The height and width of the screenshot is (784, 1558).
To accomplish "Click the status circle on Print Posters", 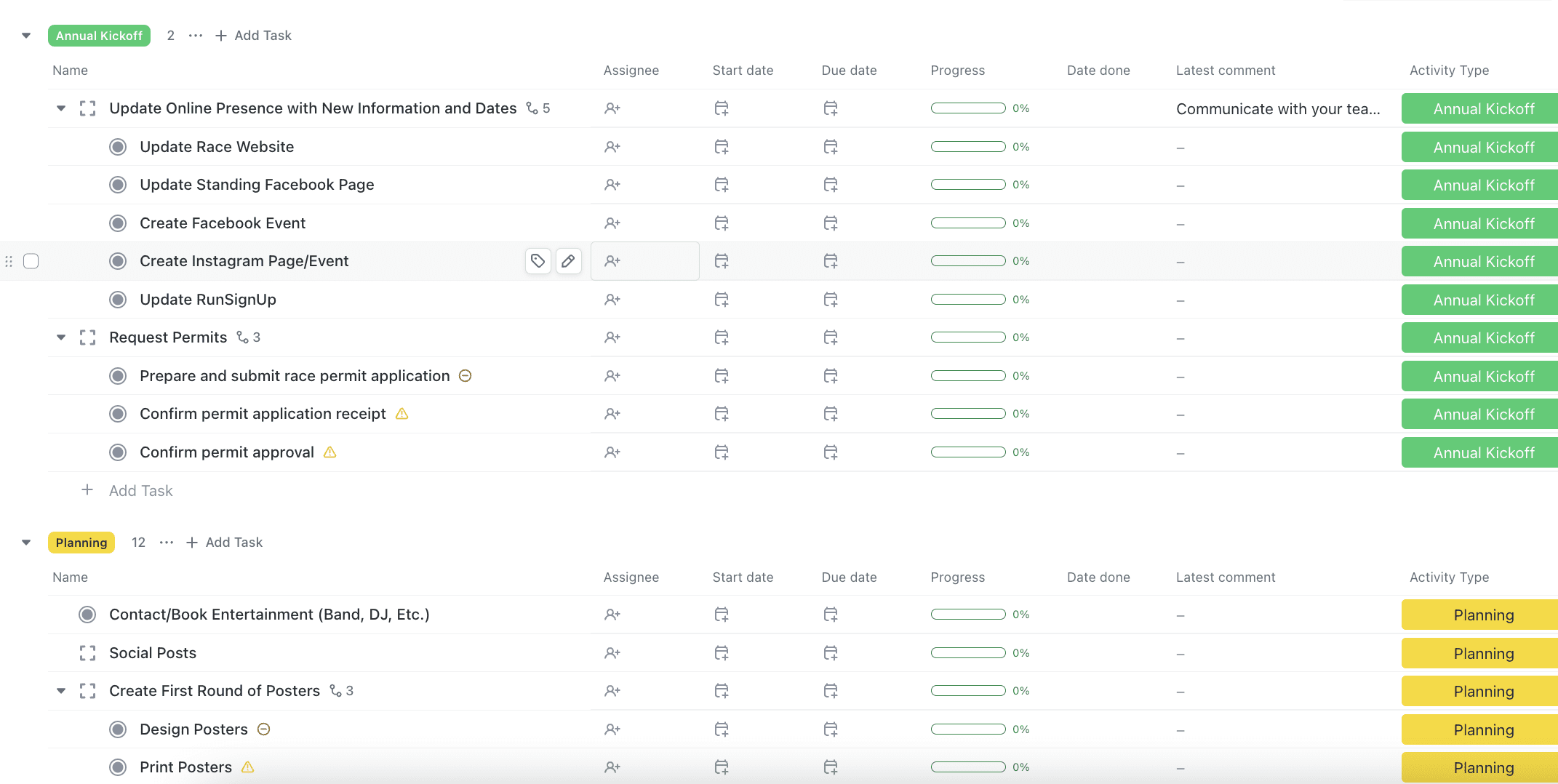I will [117, 767].
